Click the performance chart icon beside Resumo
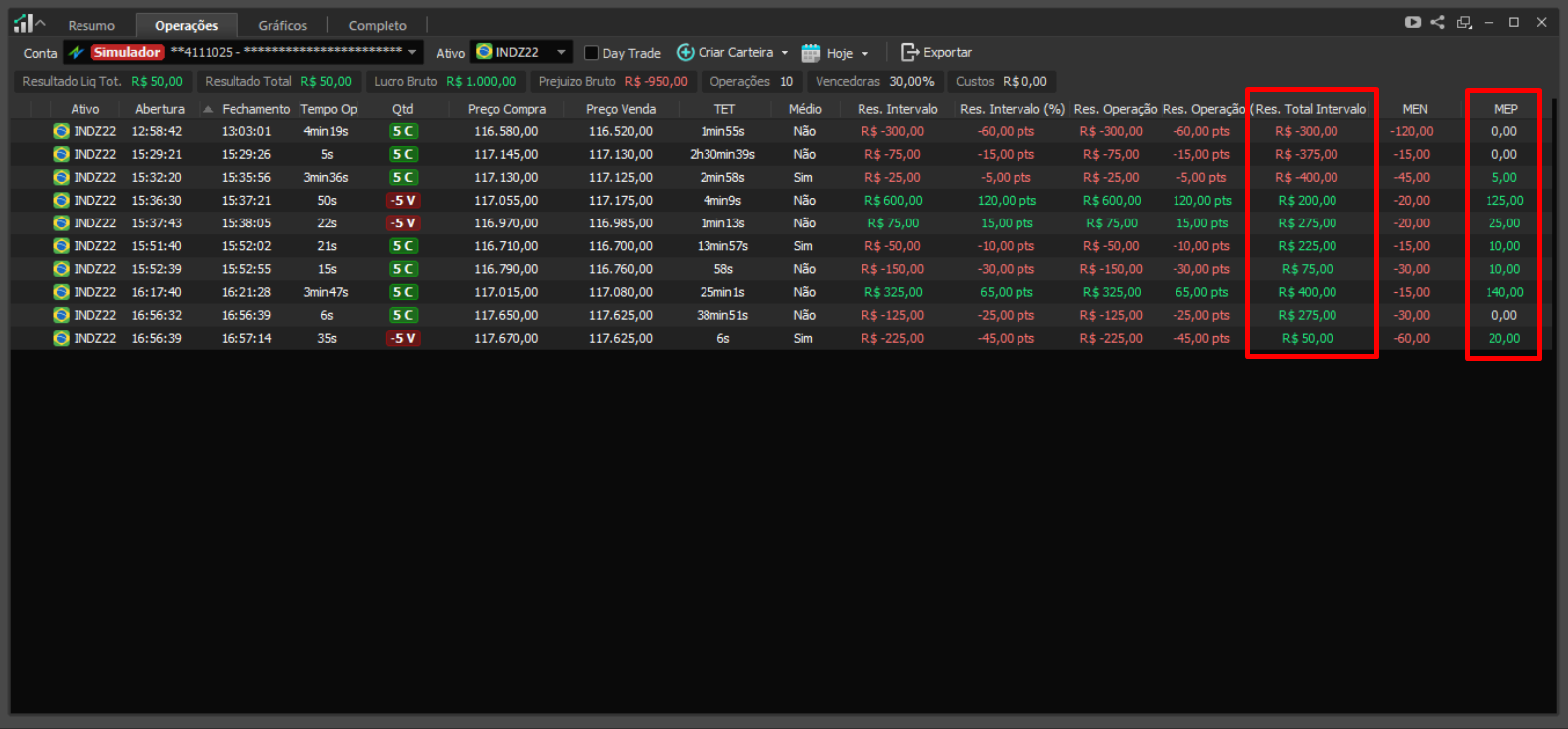 coord(23,23)
